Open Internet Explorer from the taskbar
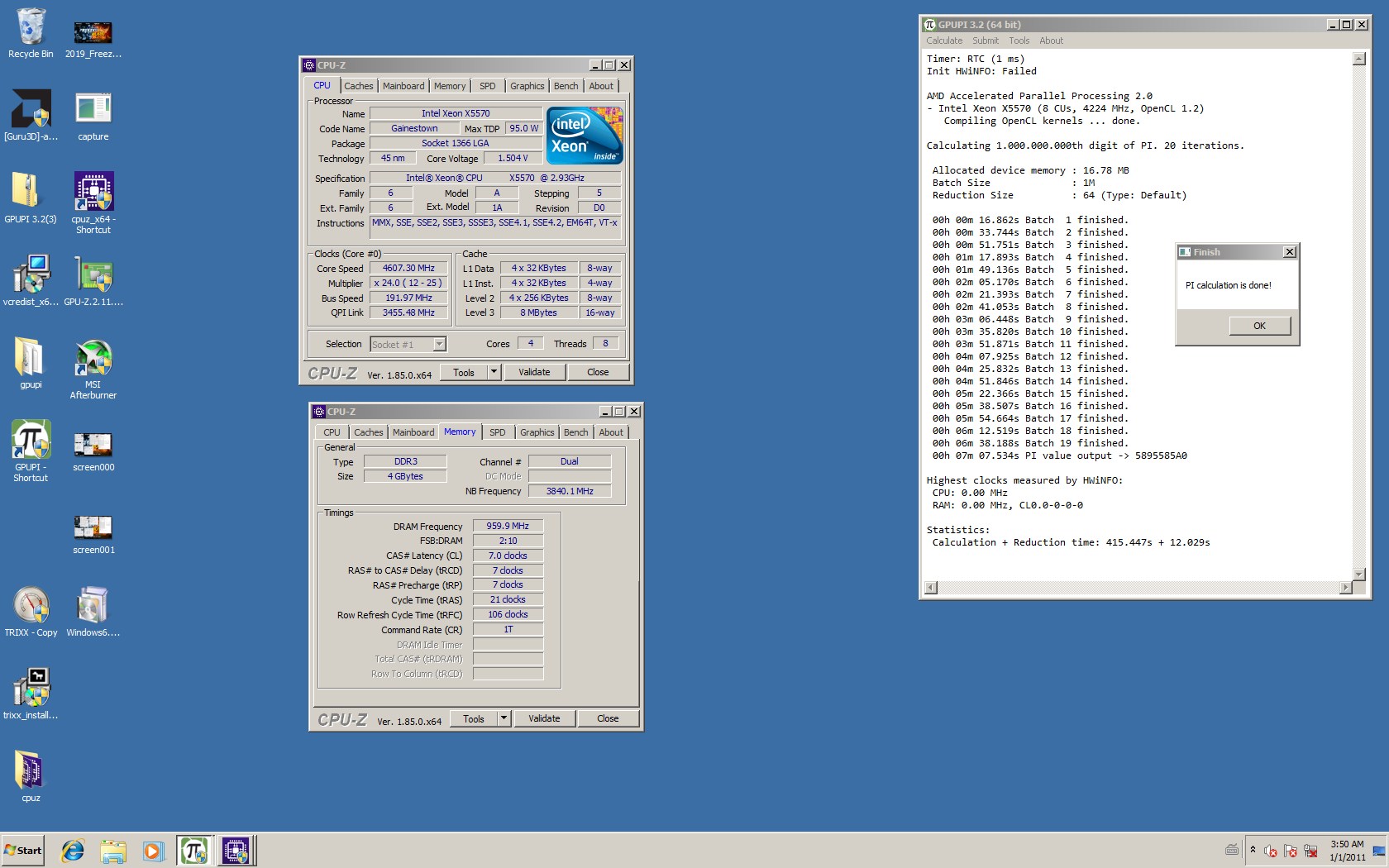 point(73,851)
